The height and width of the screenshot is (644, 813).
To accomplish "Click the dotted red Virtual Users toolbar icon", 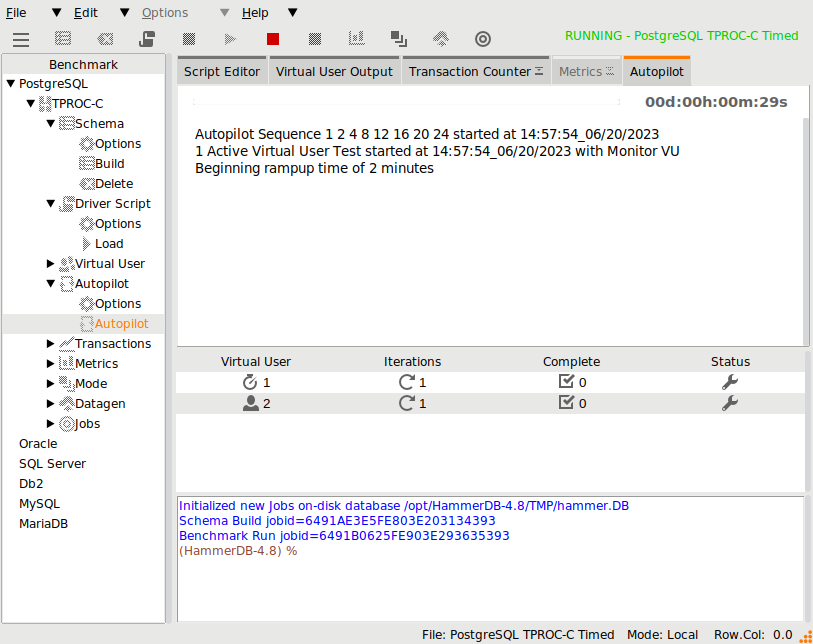I will click(x=189, y=39).
